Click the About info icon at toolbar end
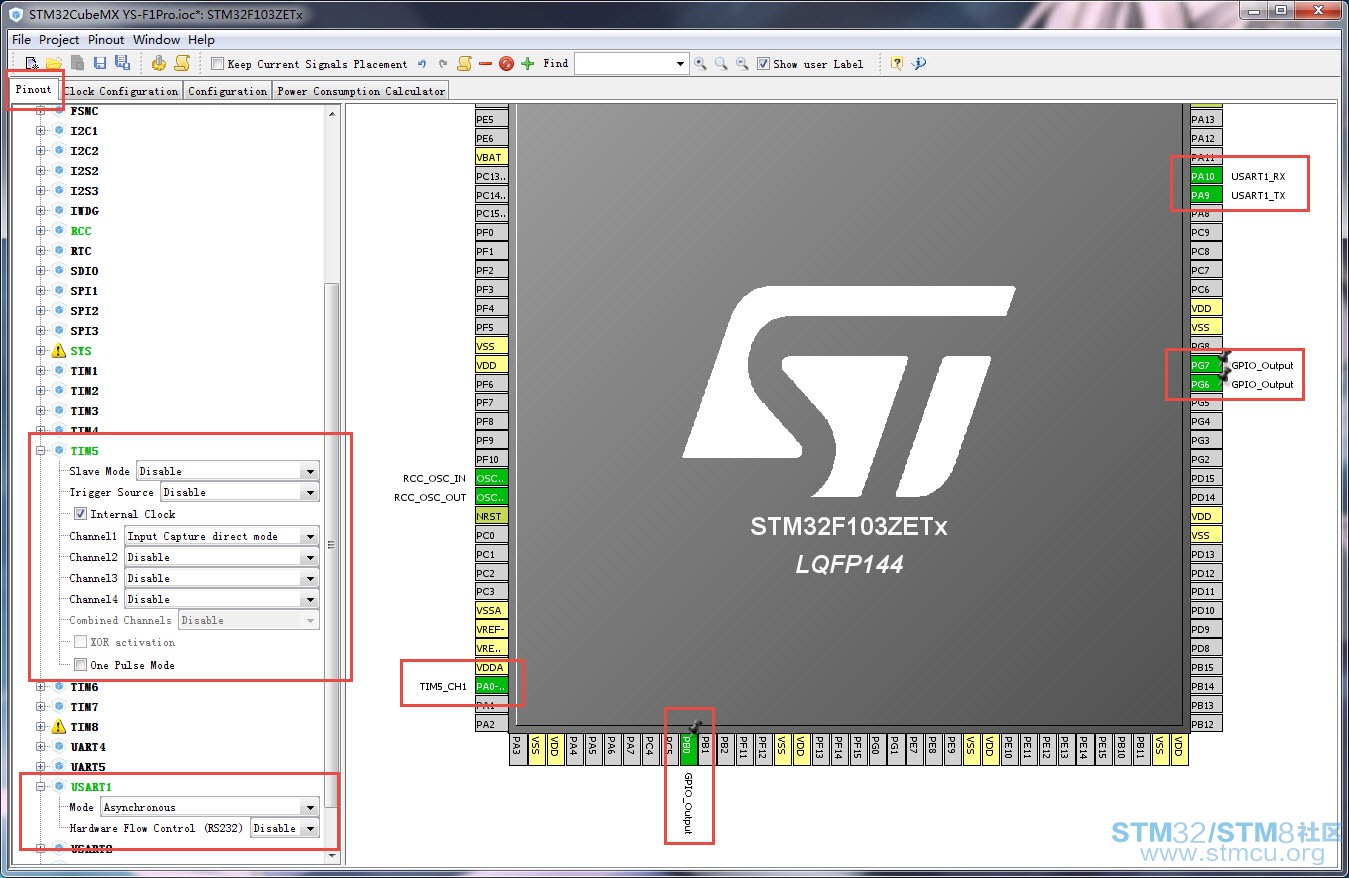This screenshot has height=878, width=1349. pyautogui.click(x=919, y=64)
